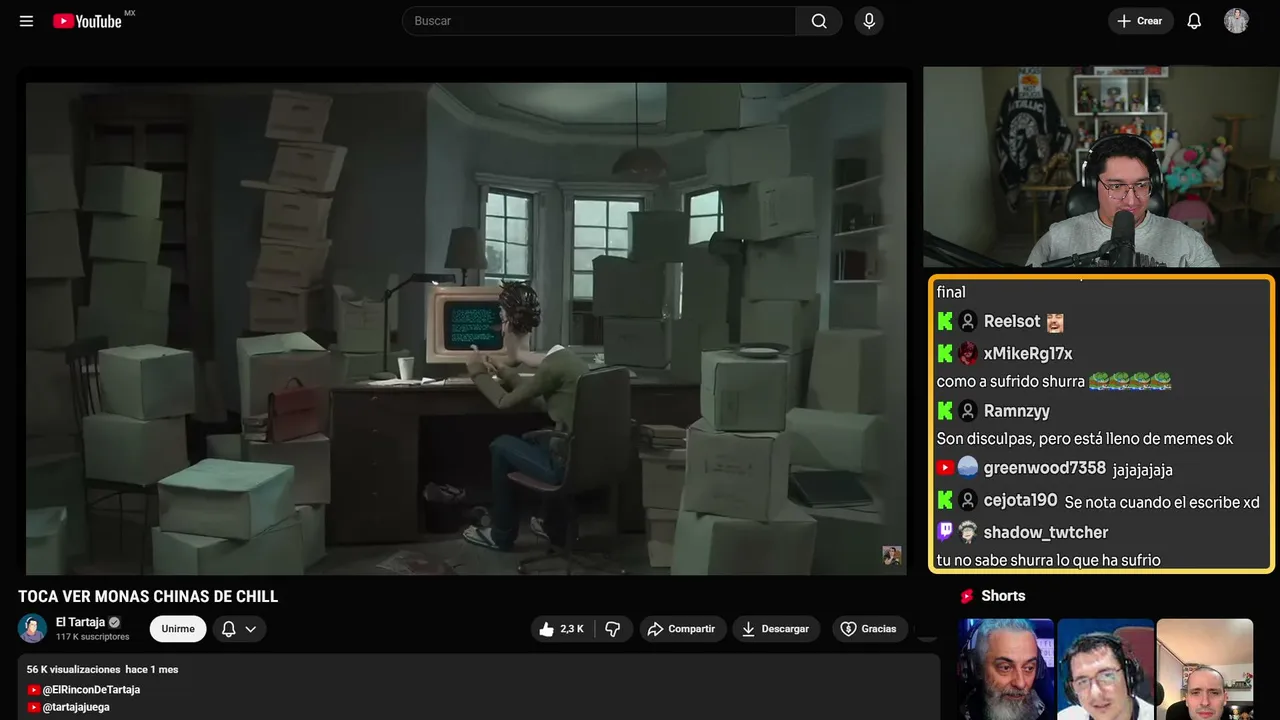The height and width of the screenshot is (720, 1280).
Task: Click the 117 K suscriptores text
Action: coord(93,637)
